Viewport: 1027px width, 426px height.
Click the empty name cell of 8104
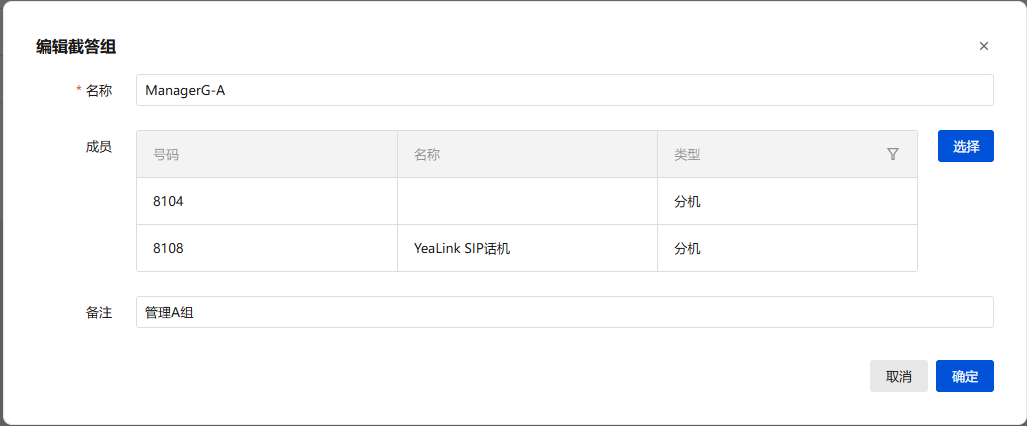[526, 201]
